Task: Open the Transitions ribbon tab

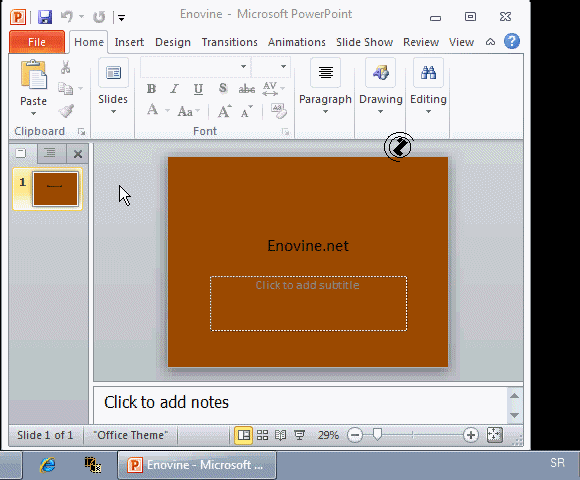Action: pos(230,42)
